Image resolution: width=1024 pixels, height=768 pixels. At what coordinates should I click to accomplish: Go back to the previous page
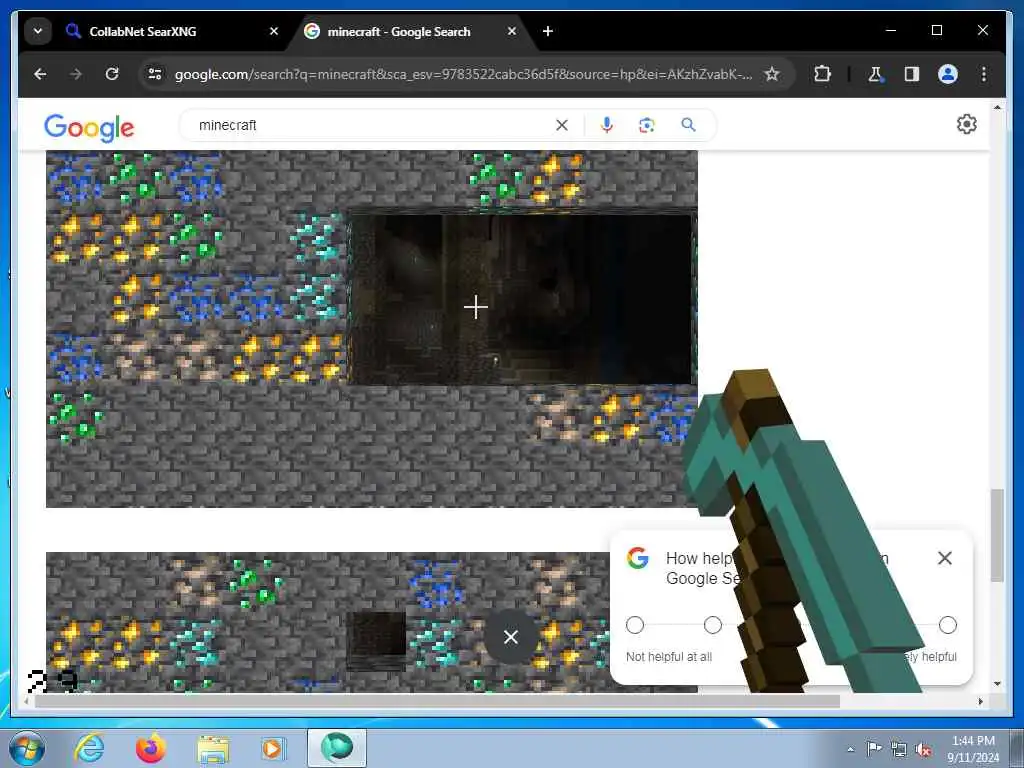[x=40, y=74]
